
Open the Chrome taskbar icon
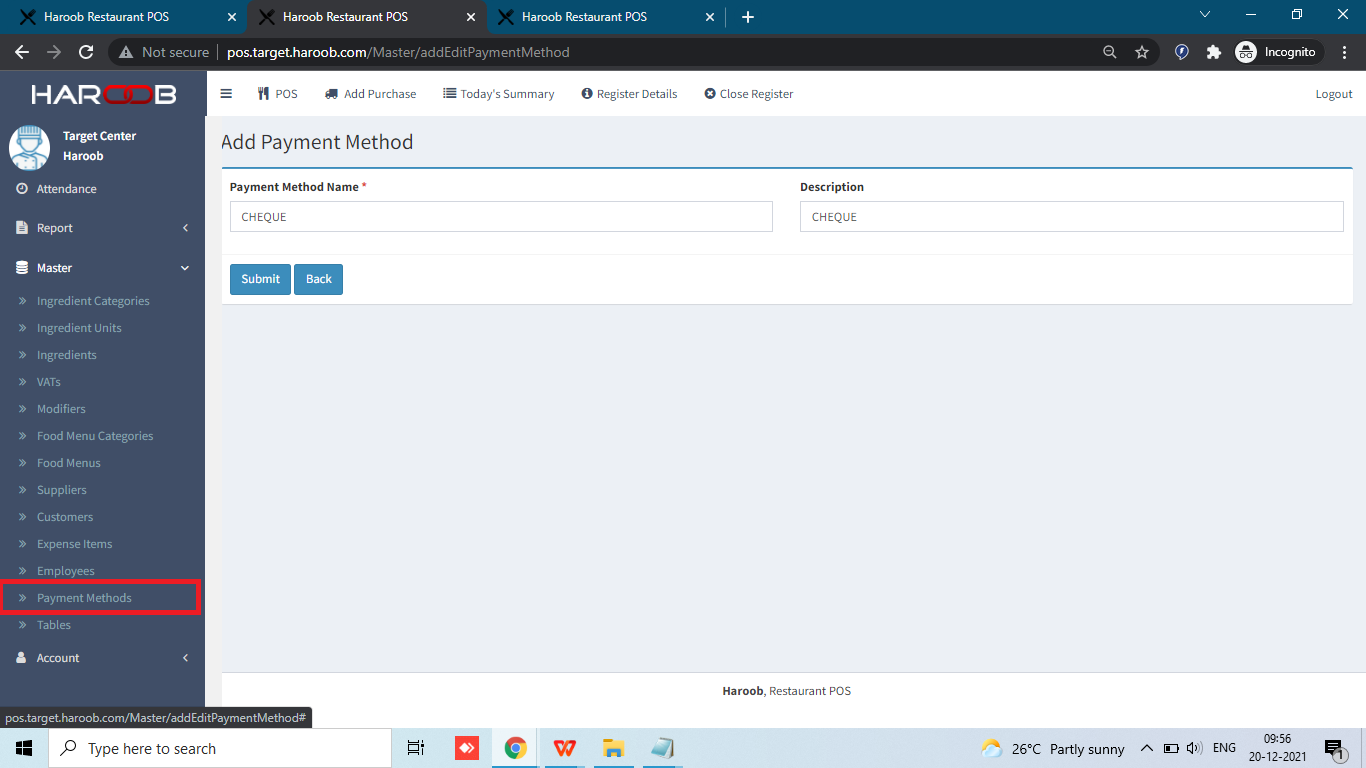pyautogui.click(x=516, y=748)
